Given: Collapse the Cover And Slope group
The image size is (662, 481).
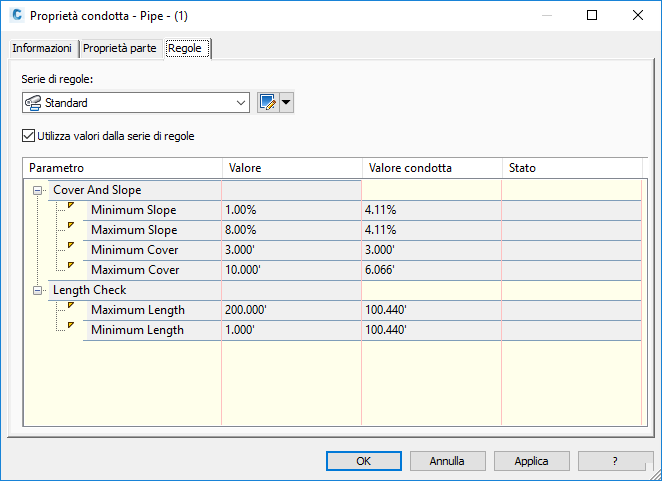Looking at the screenshot, I should tap(38, 190).
